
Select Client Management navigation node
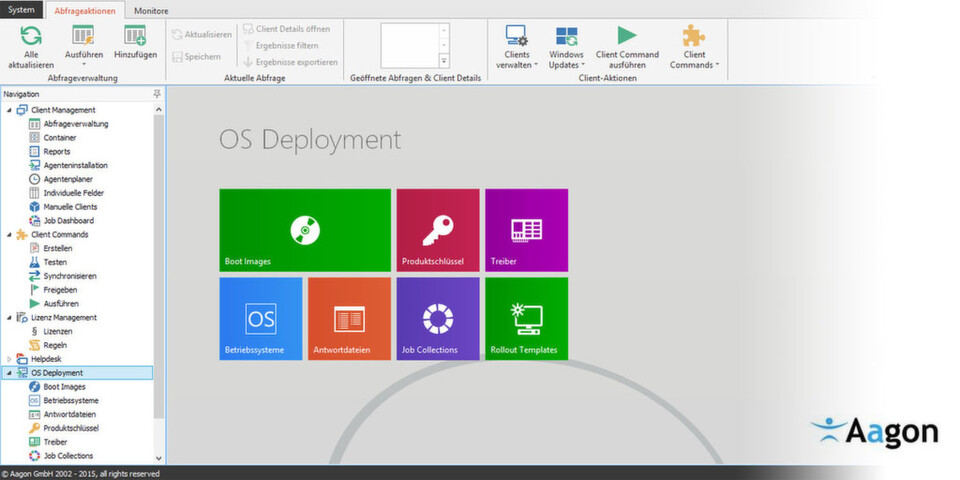[x=63, y=110]
